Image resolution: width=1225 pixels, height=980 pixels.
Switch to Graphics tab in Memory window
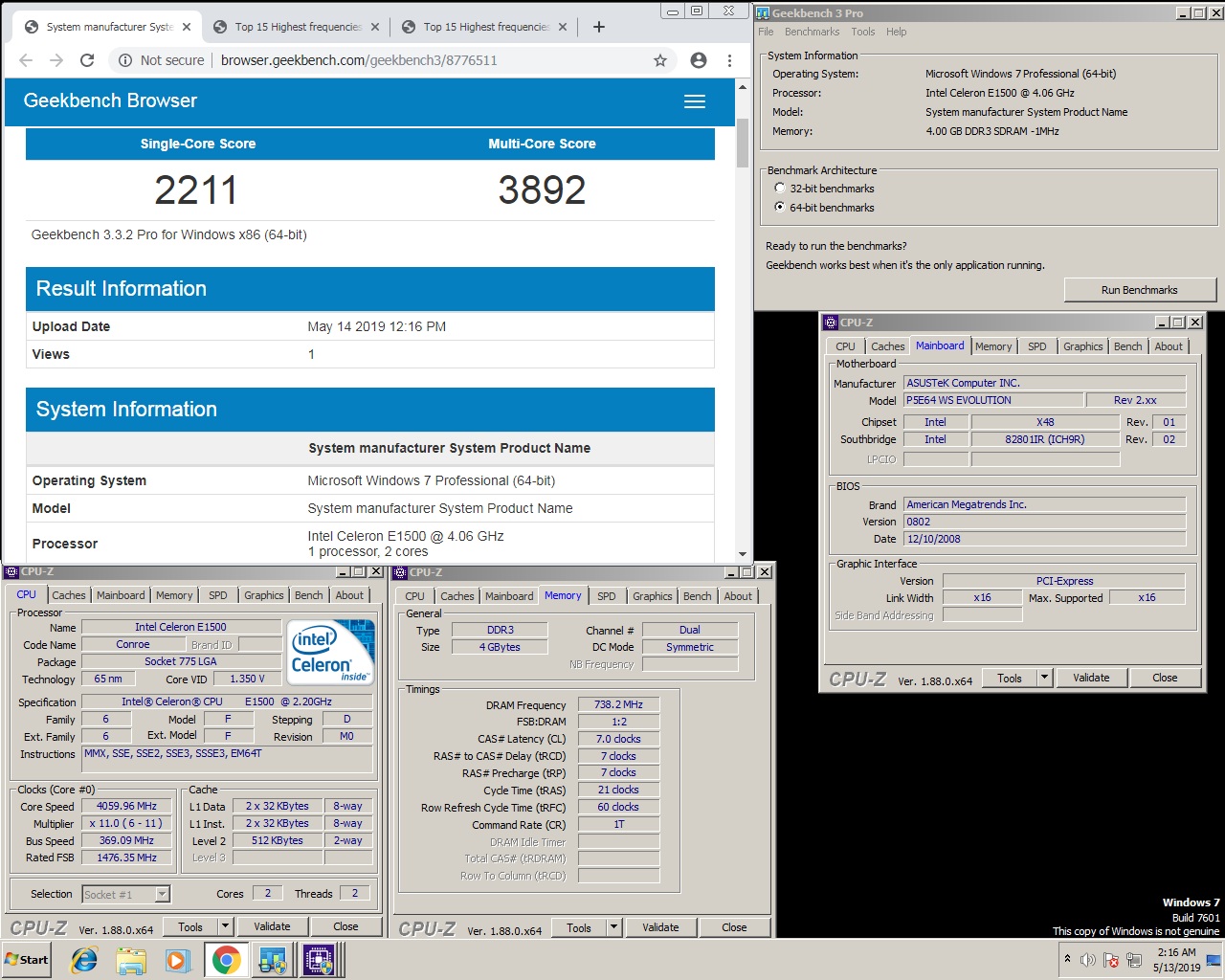click(653, 596)
